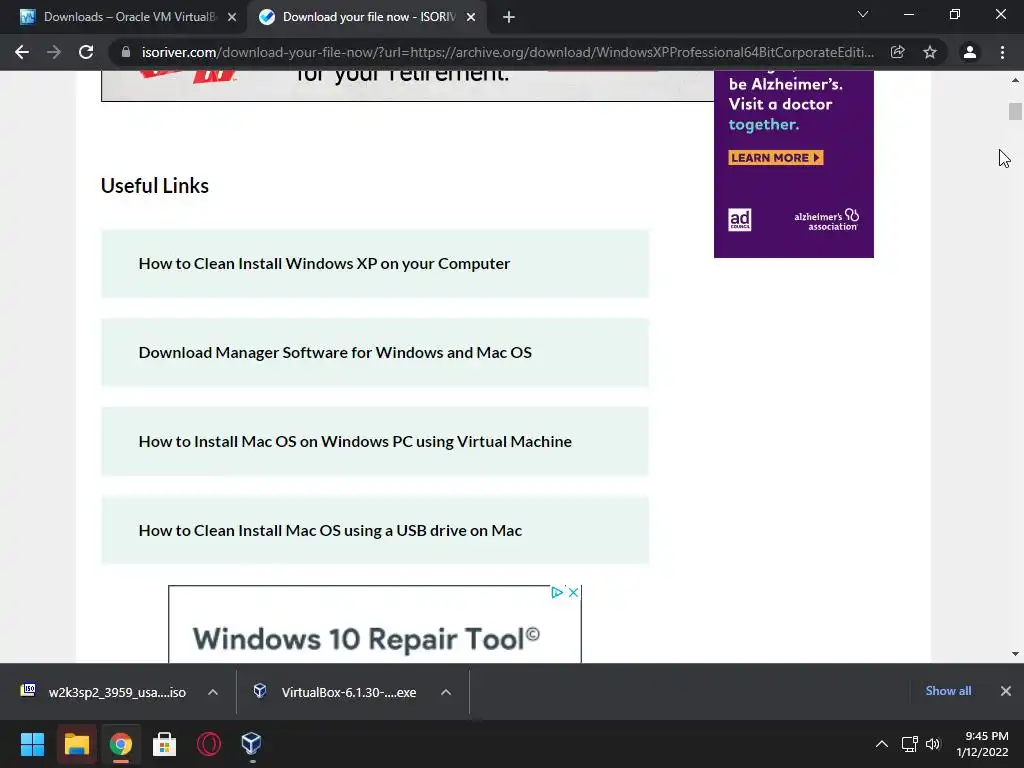Image resolution: width=1024 pixels, height=768 pixels.
Task: Close the Windows 10 Repair Tool ad
Action: click(x=573, y=592)
